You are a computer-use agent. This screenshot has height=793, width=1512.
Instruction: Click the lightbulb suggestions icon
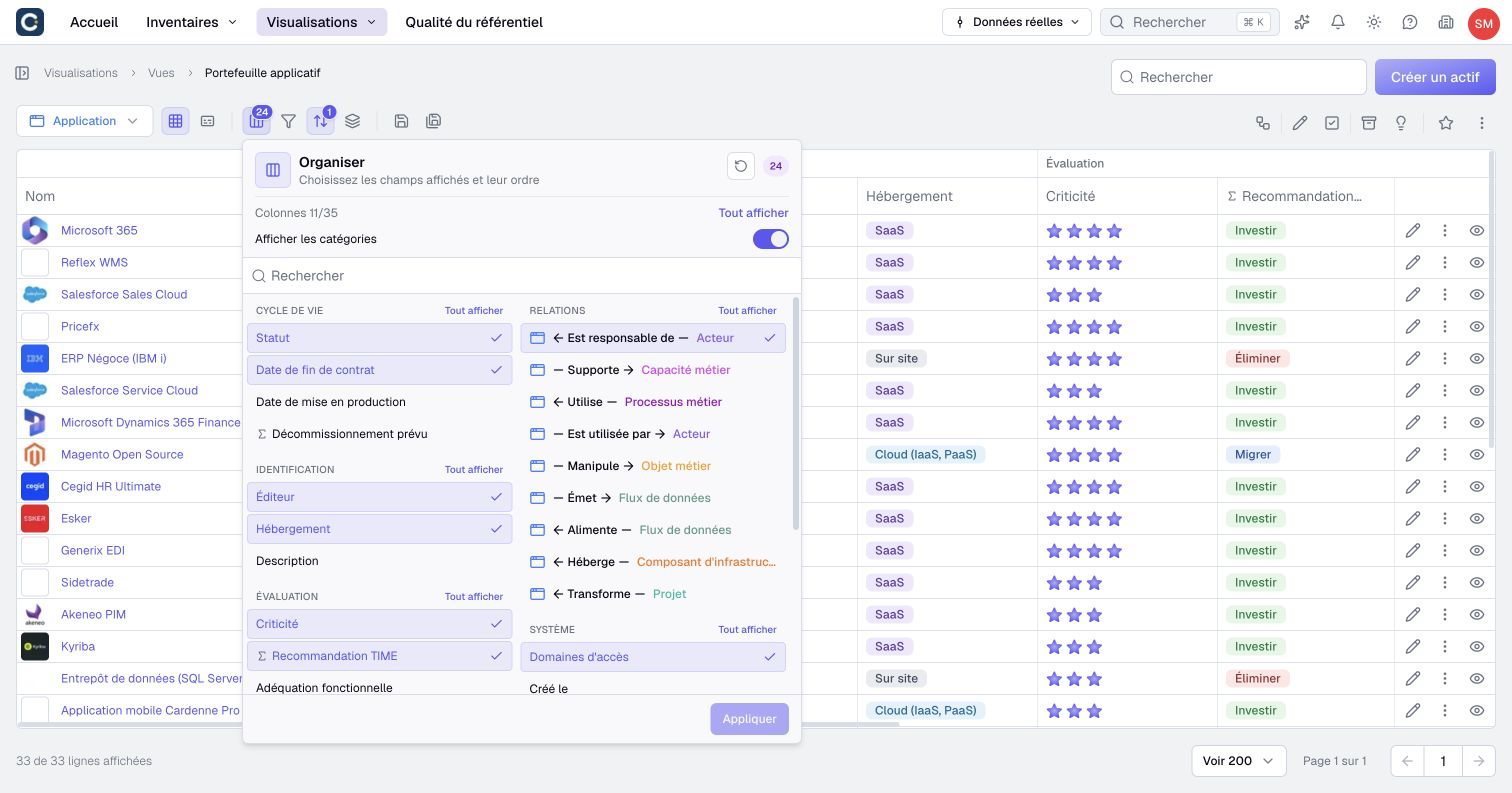click(x=1401, y=123)
